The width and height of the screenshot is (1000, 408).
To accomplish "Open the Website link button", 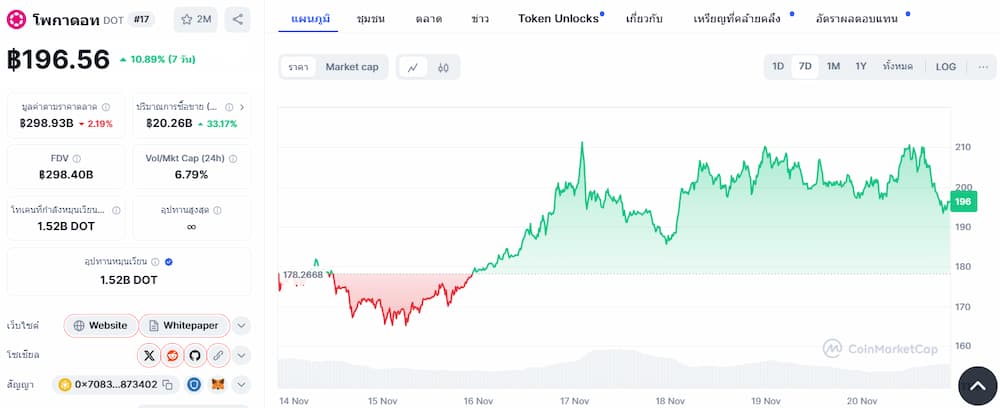I will pos(101,326).
